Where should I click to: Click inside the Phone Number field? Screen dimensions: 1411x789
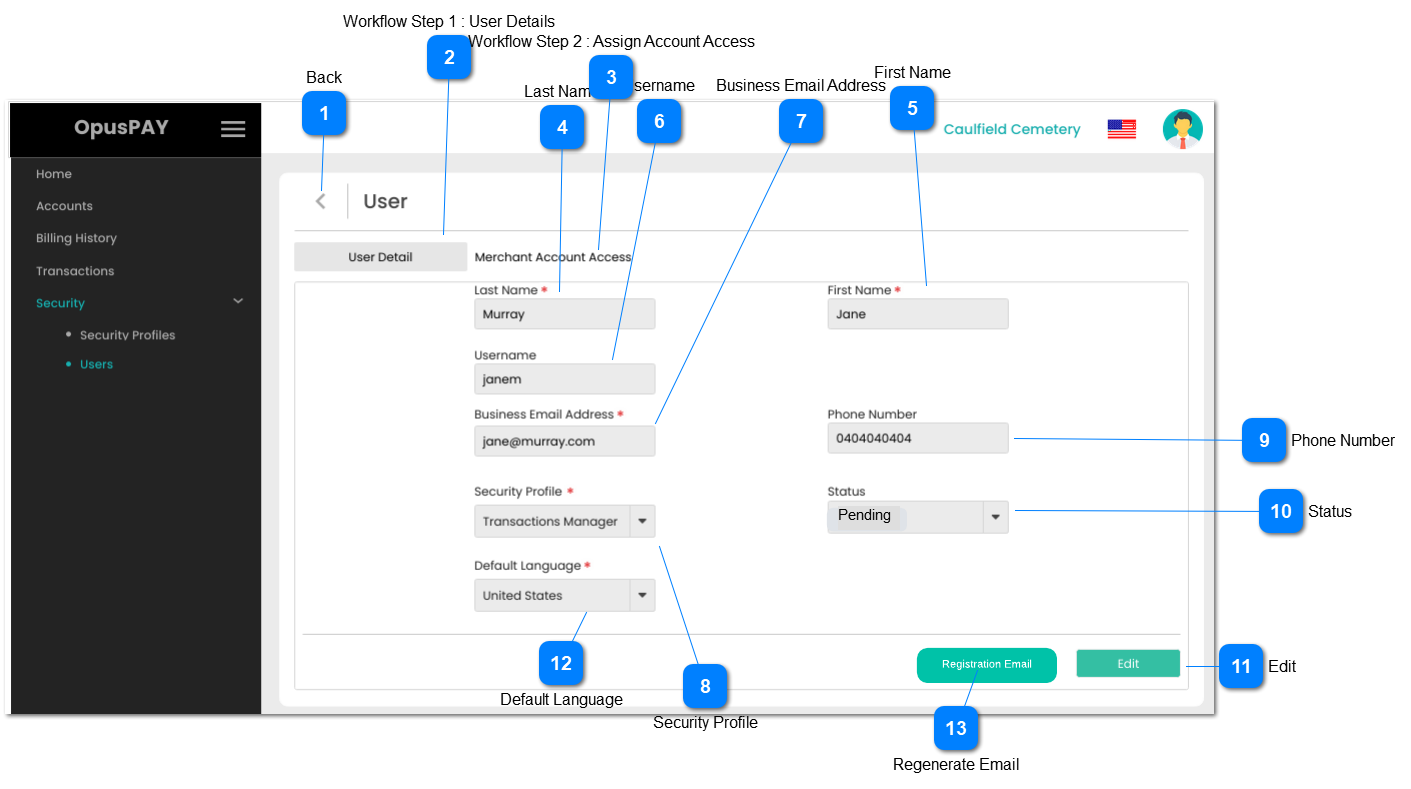click(x=917, y=438)
